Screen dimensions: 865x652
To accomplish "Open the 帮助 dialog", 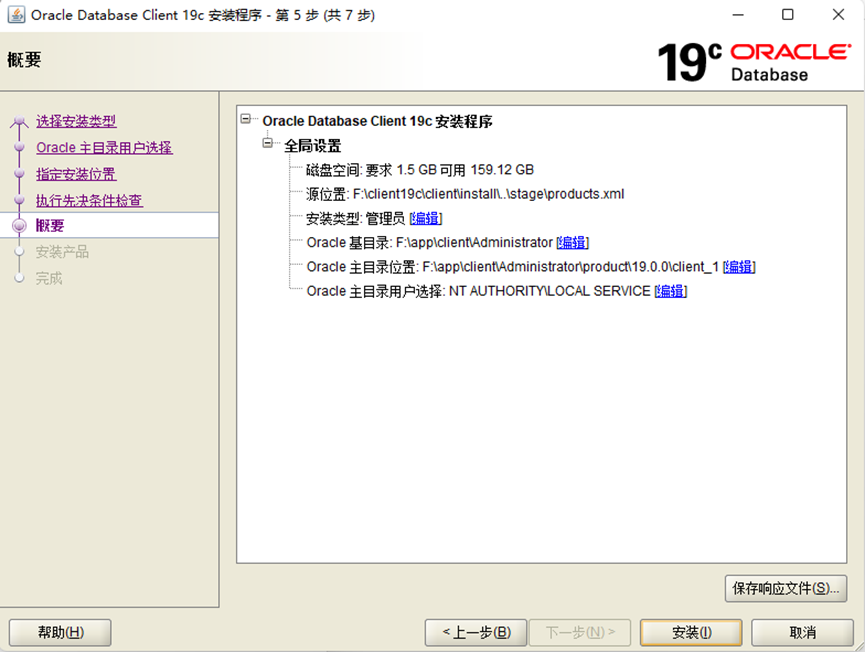I will pos(59,632).
